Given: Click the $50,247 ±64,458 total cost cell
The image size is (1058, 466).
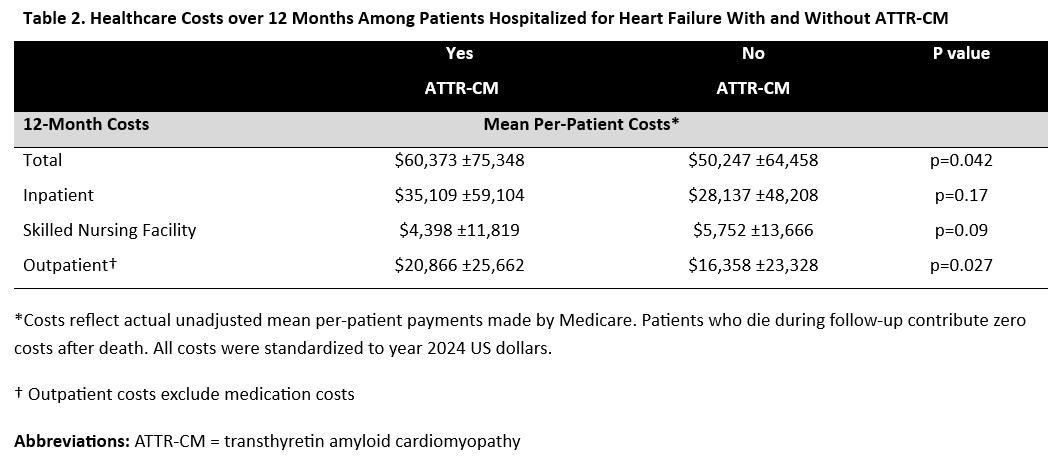Looking at the screenshot, I should [753, 159].
